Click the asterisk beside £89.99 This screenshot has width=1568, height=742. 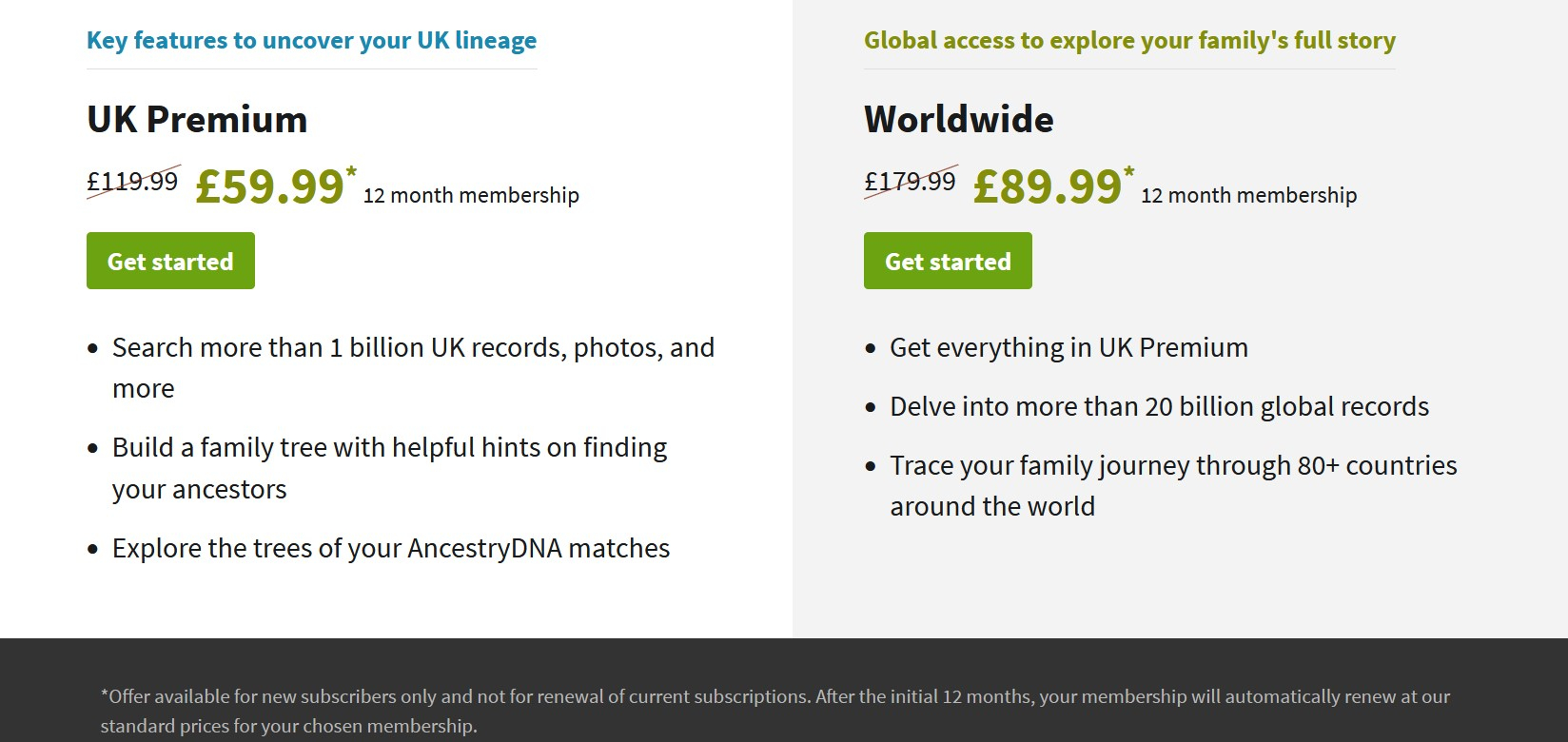[1128, 172]
